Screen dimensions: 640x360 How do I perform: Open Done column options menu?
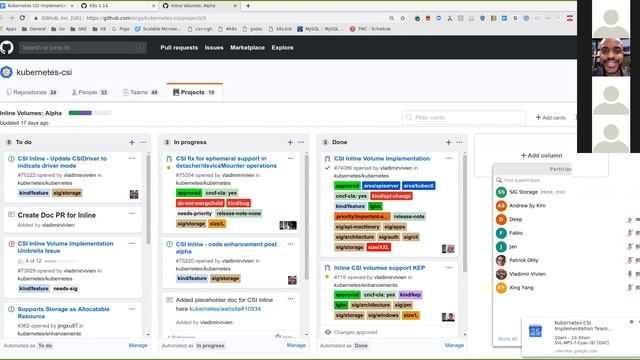460,142
